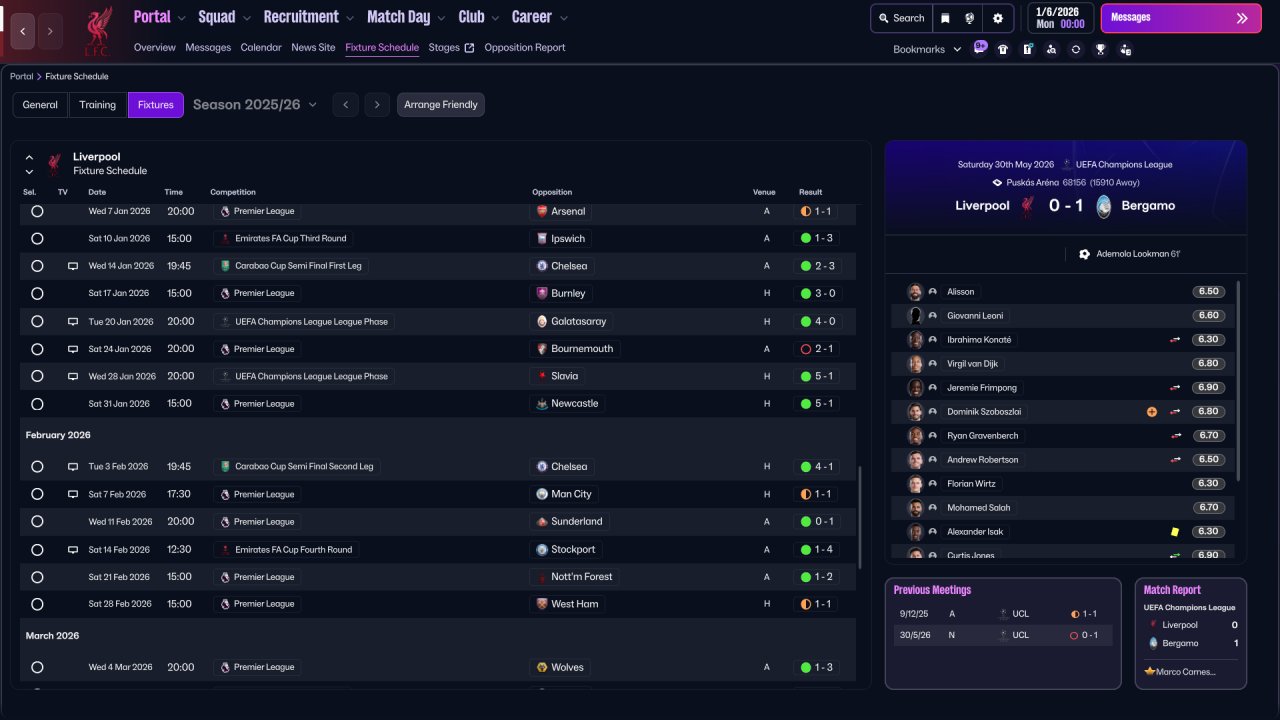Screen dimensions: 1280x720
Task: Open the shirt icon in bookmarks bar
Action: tap(1003, 49)
